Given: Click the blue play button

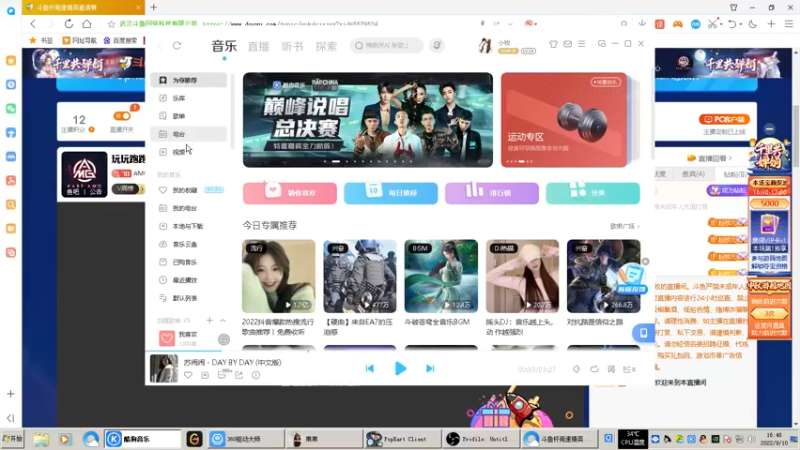Looking at the screenshot, I should [401, 368].
